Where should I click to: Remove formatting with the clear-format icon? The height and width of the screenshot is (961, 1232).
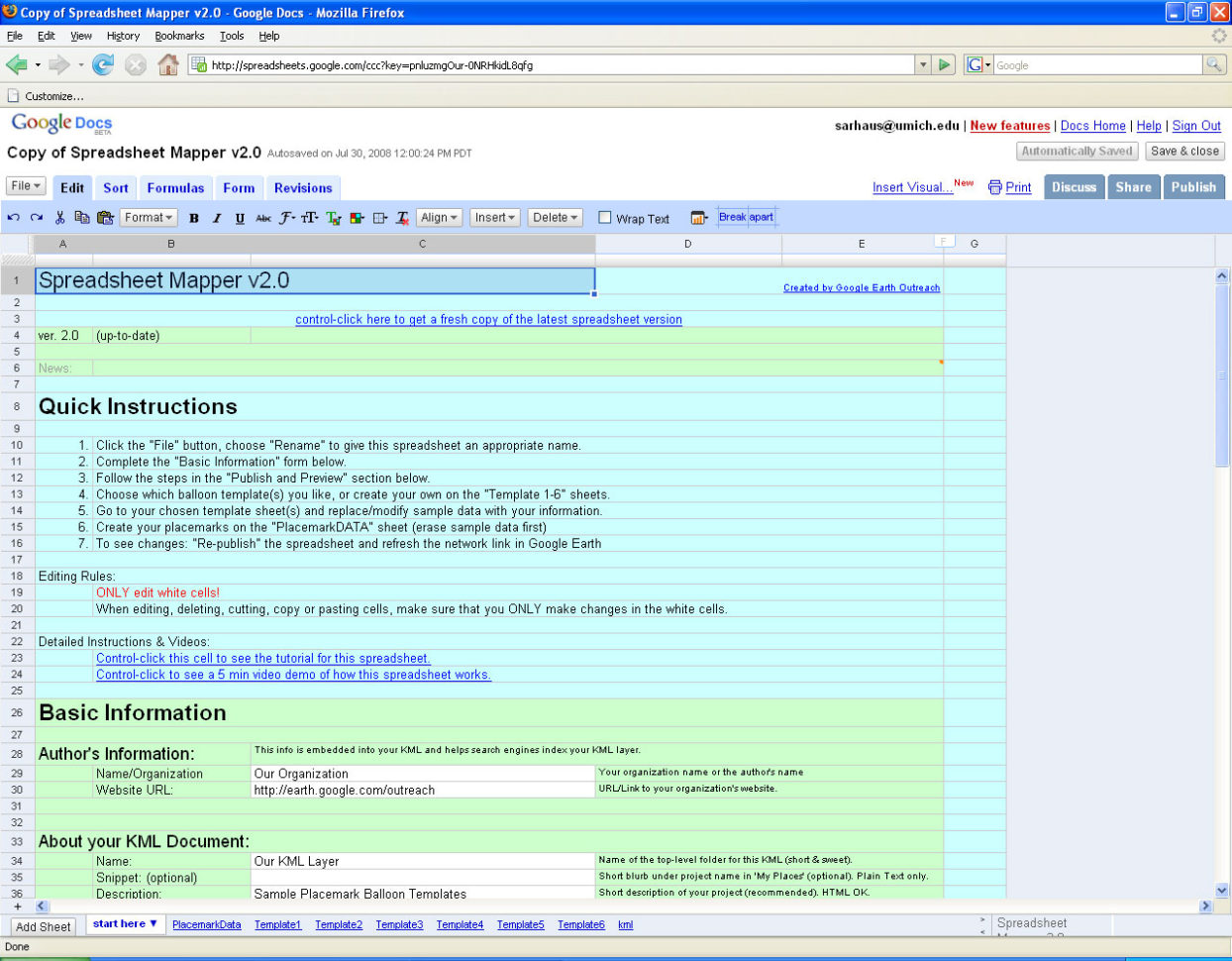[x=400, y=218]
